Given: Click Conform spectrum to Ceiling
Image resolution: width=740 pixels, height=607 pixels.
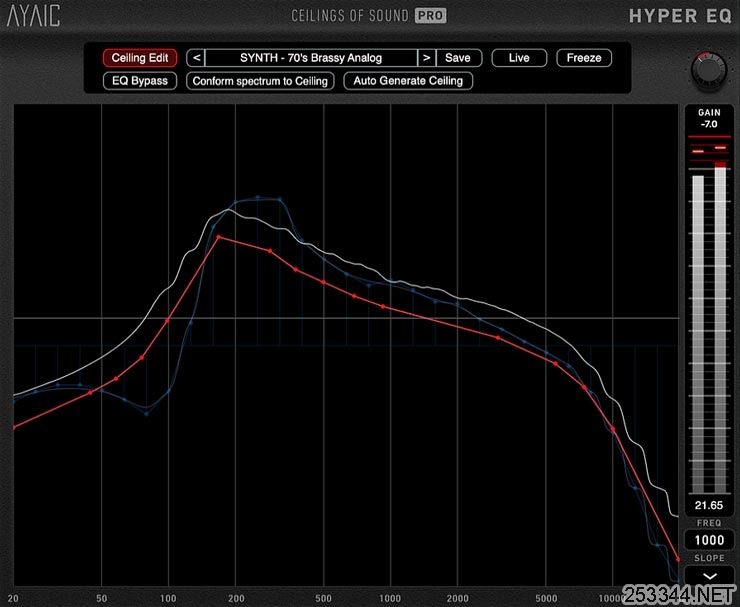Looking at the screenshot, I should tap(260, 81).
